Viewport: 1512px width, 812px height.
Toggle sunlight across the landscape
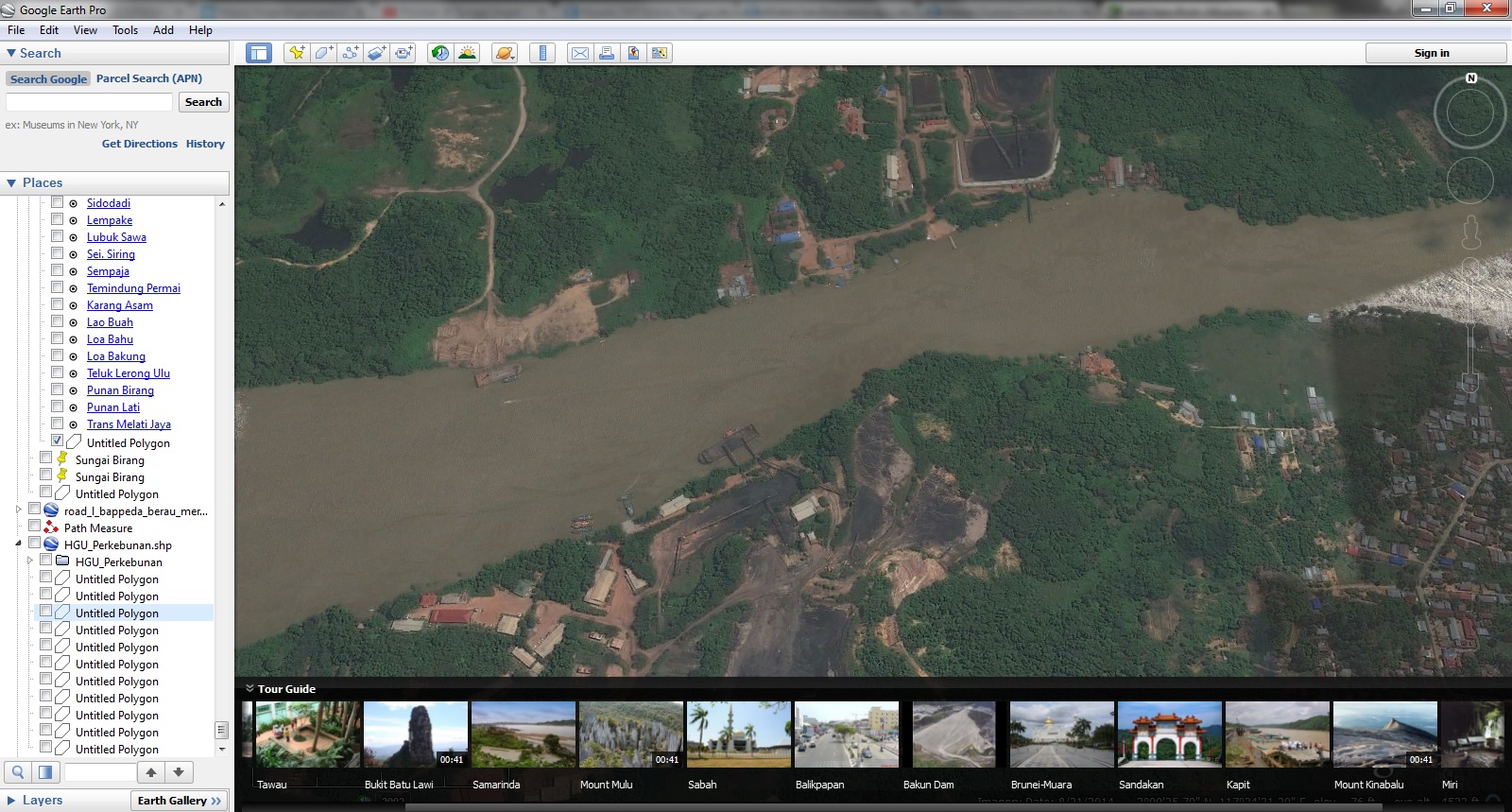pyautogui.click(x=467, y=53)
